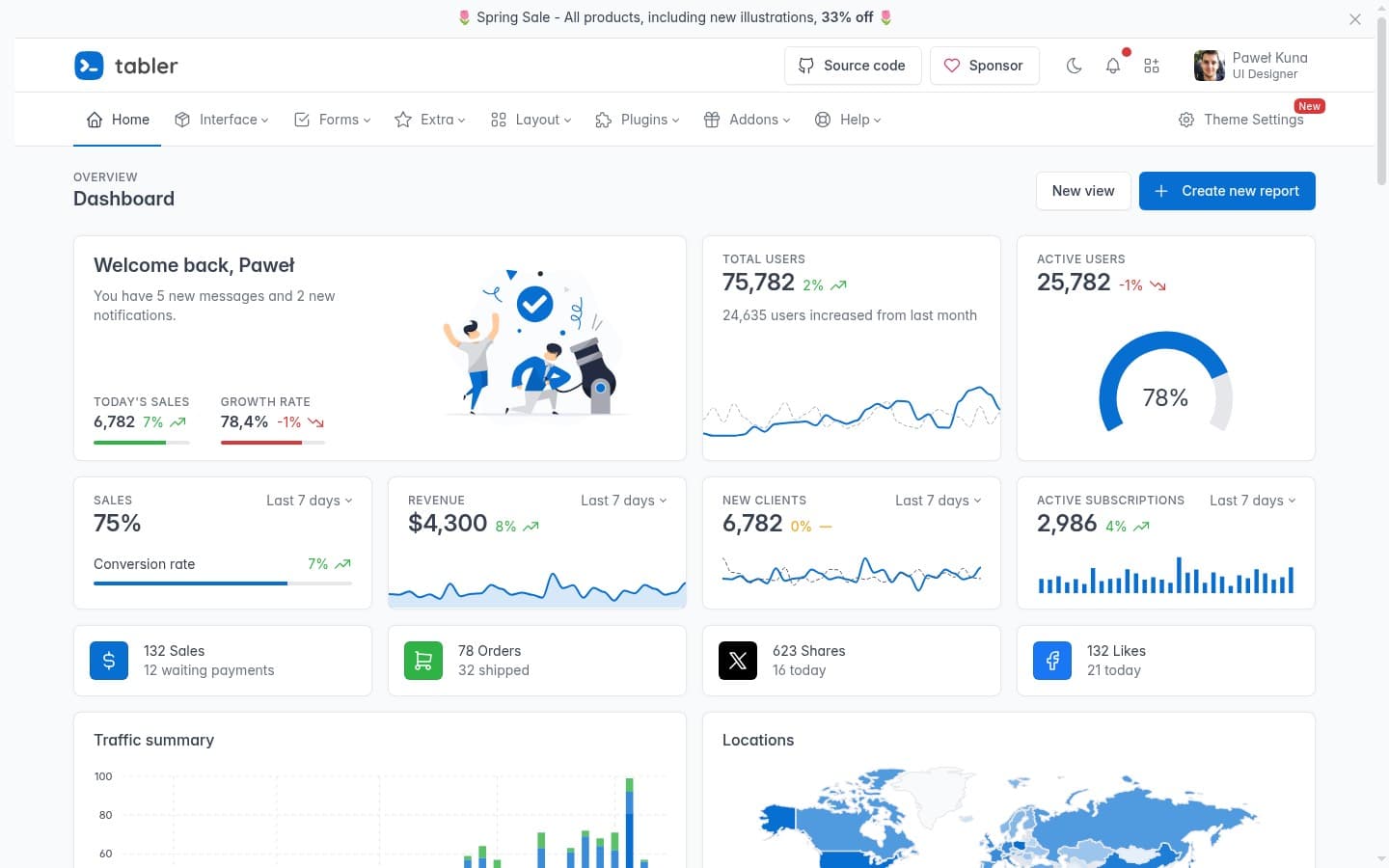The height and width of the screenshot is (868, 1389).
Task: Click the tabler logo icon
Action: (x=89, y=66)
